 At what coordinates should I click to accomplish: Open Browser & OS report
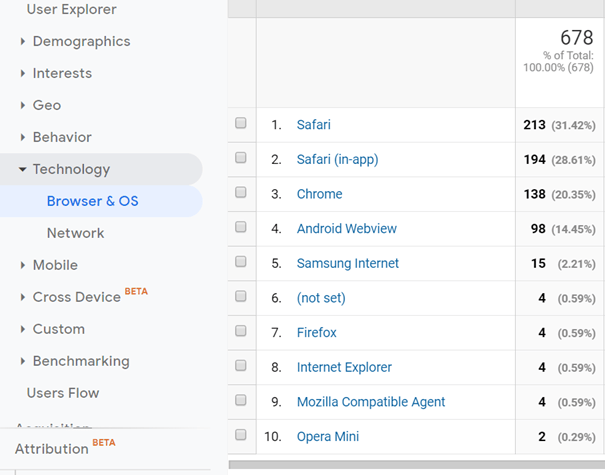point(93,201)
